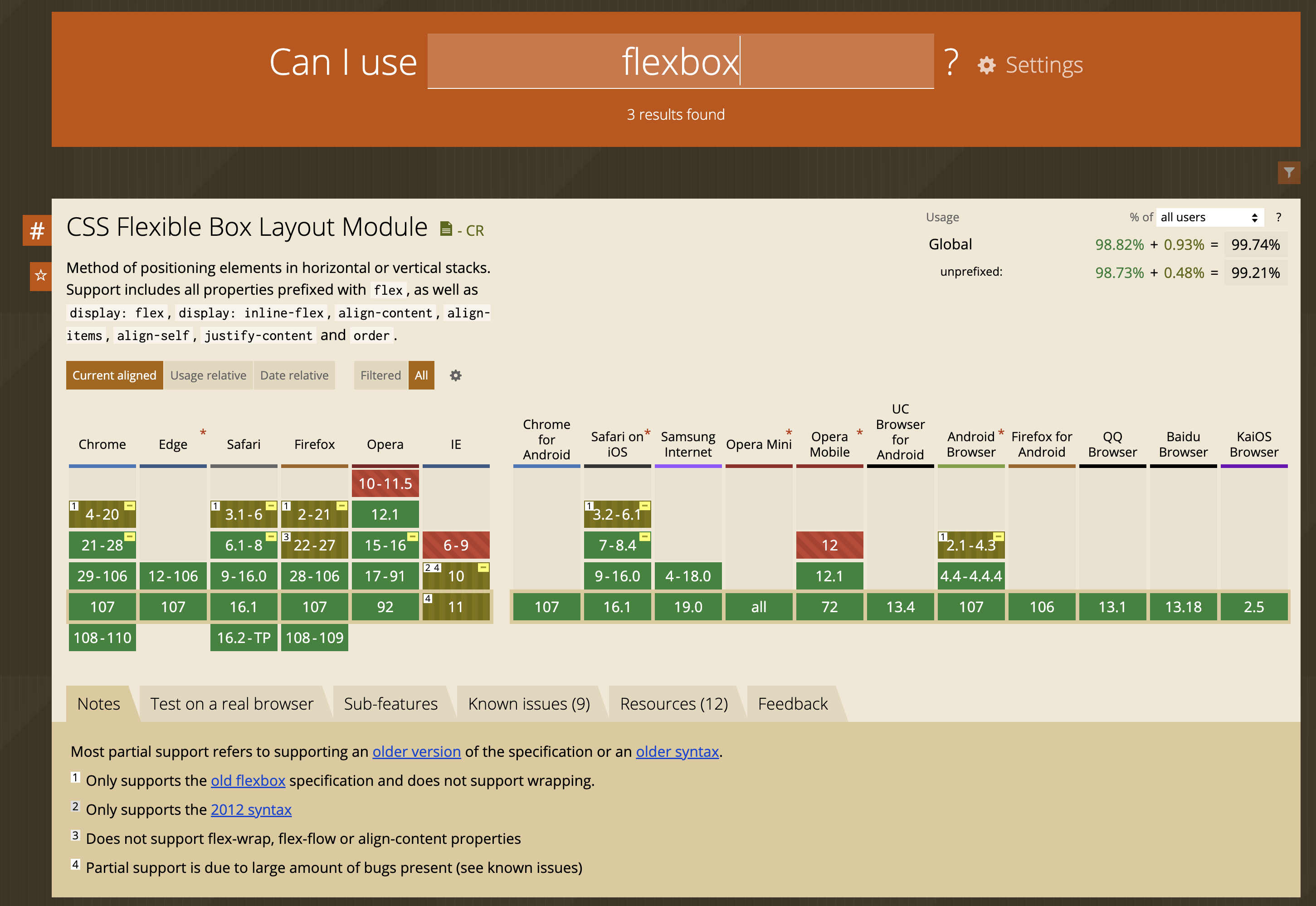
Task: Open Known issues (9) tab
Action: 529,704
